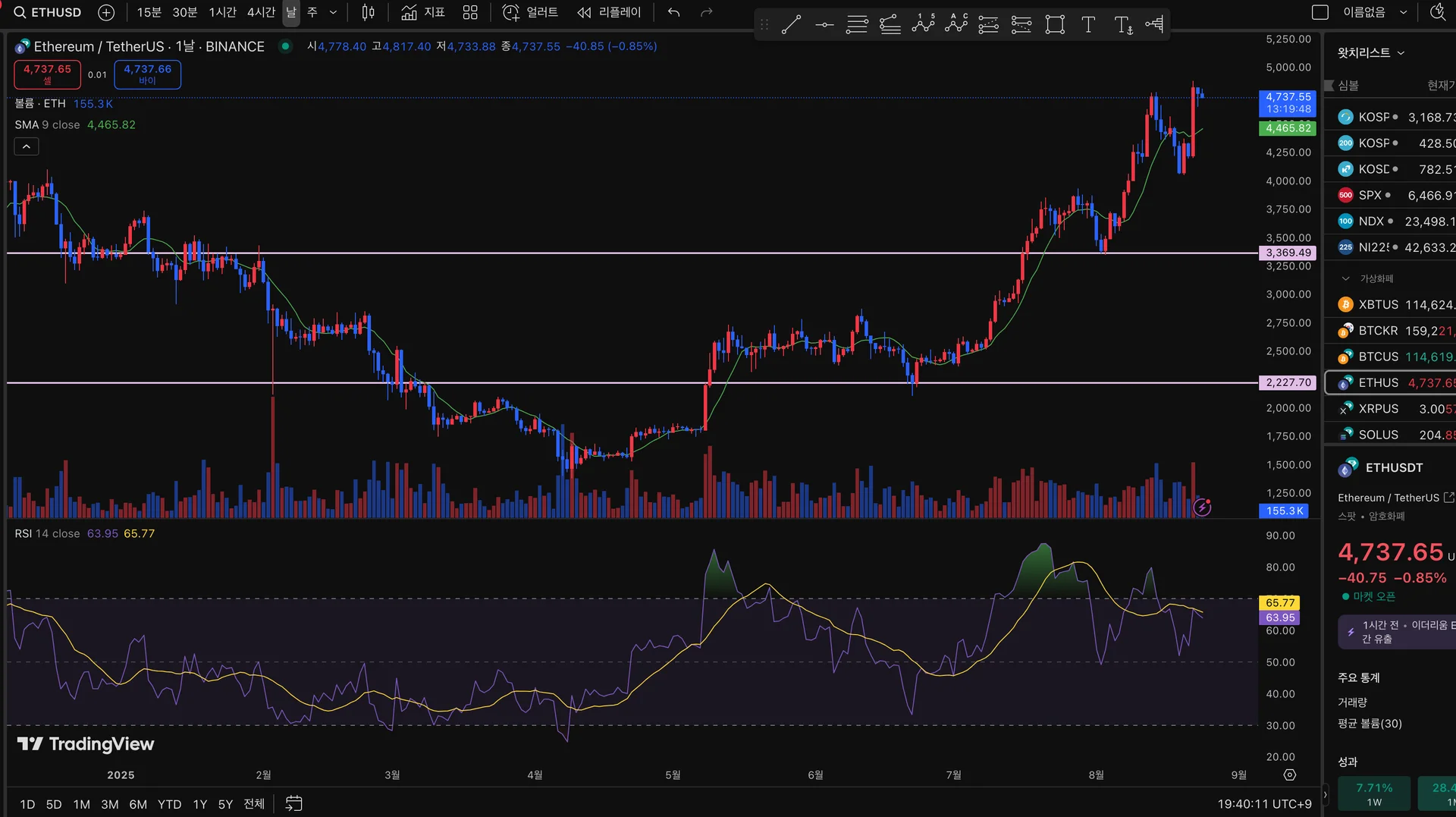Viewport: 1456px width, 817px height.
Task: Select the 3,369.49 horizontal line price label
Action: [1288, 253]
